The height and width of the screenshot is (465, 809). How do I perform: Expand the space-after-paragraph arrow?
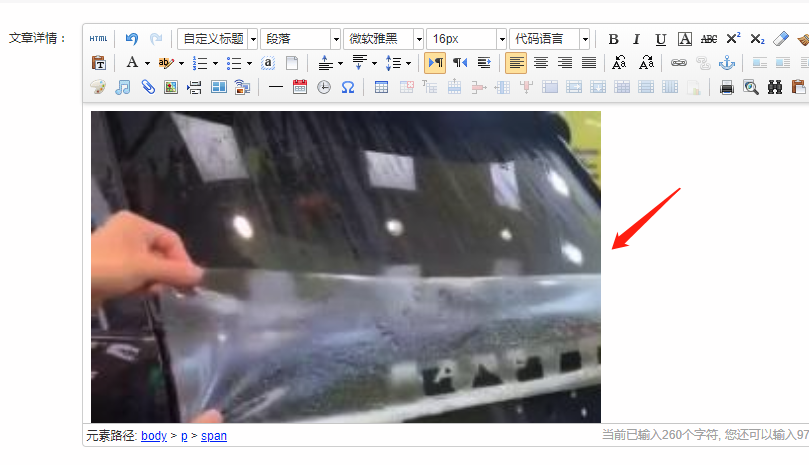click(x=374, y=63)
